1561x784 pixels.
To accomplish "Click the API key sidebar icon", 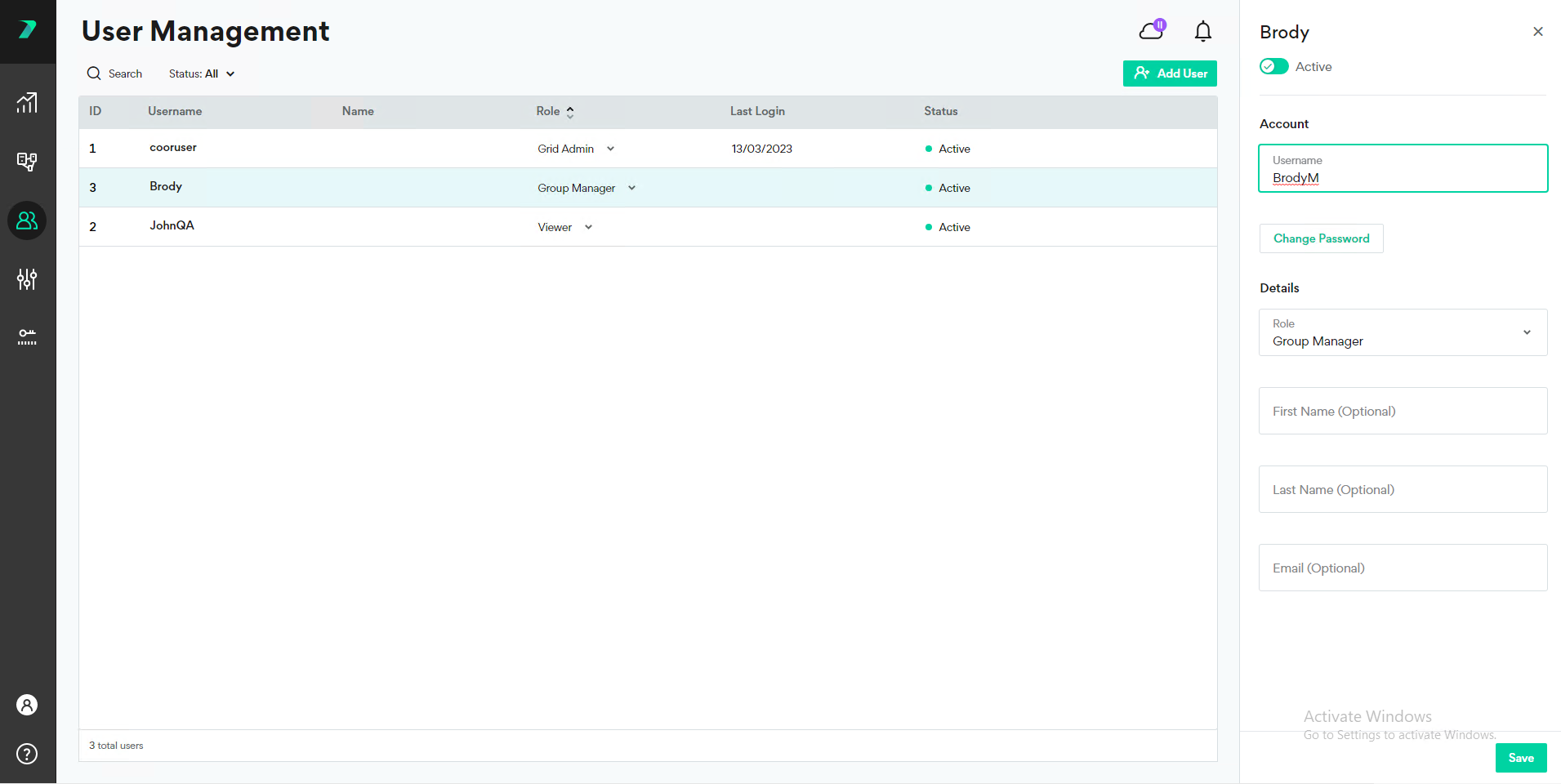I will 27,336.
